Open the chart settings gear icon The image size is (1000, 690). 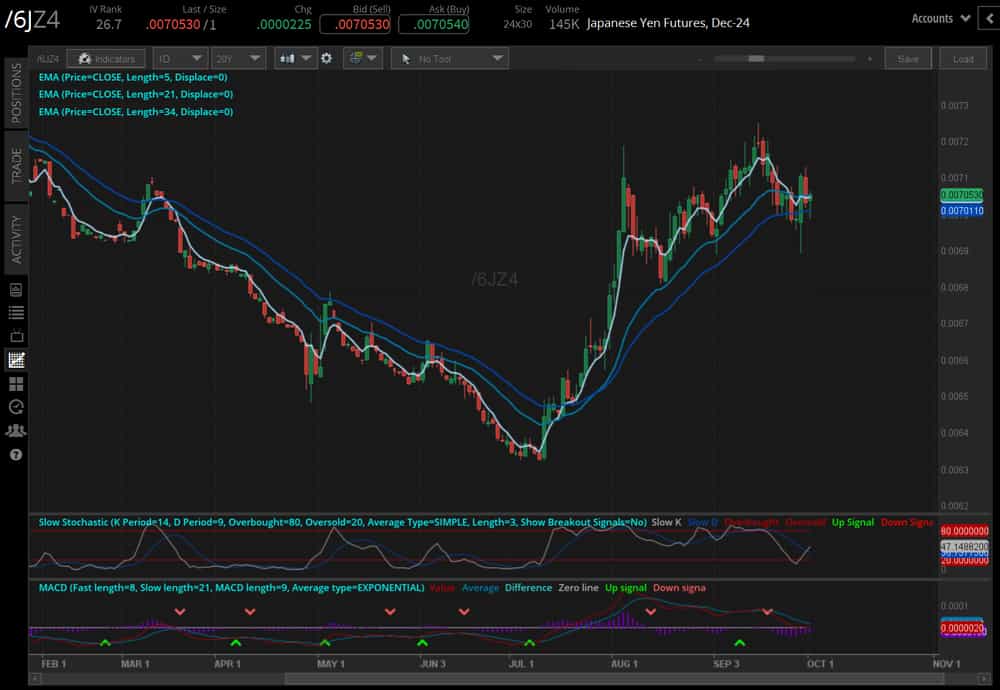(327, 58)
